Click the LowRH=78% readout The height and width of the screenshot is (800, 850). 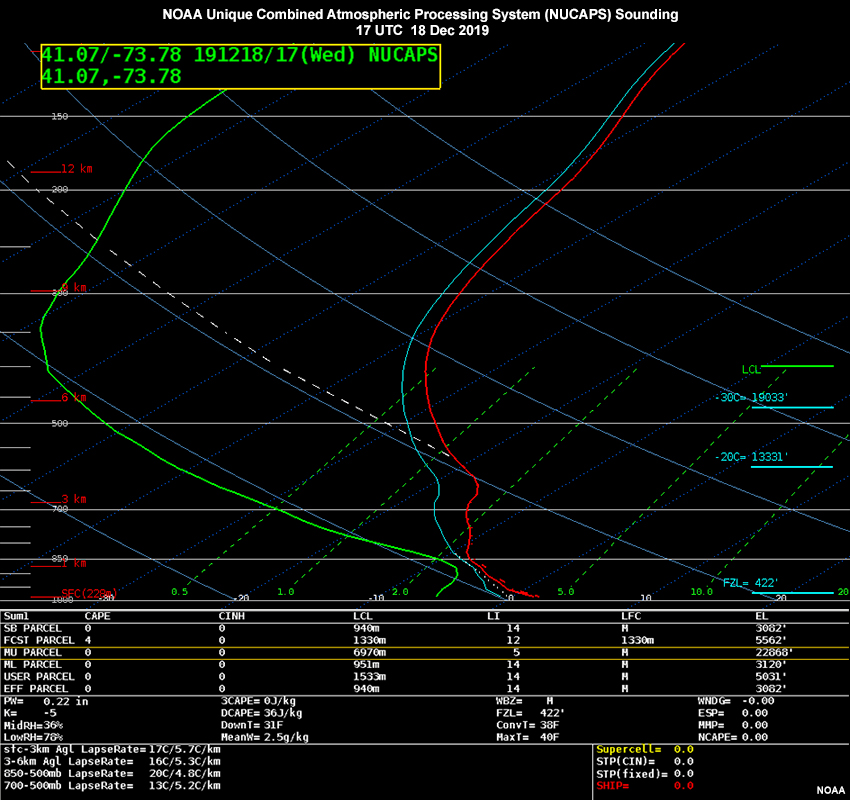click(x=34, y=737)
